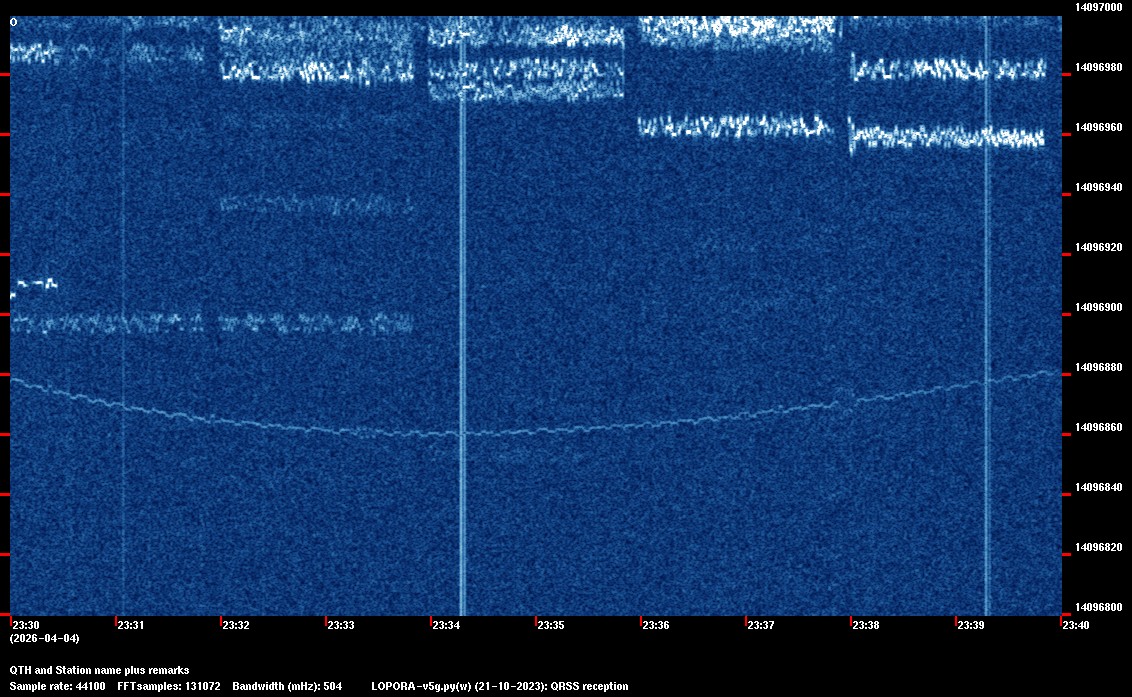Click the FFTsamples: 131072 text
Screen dimensions: 1132x697
169,686
